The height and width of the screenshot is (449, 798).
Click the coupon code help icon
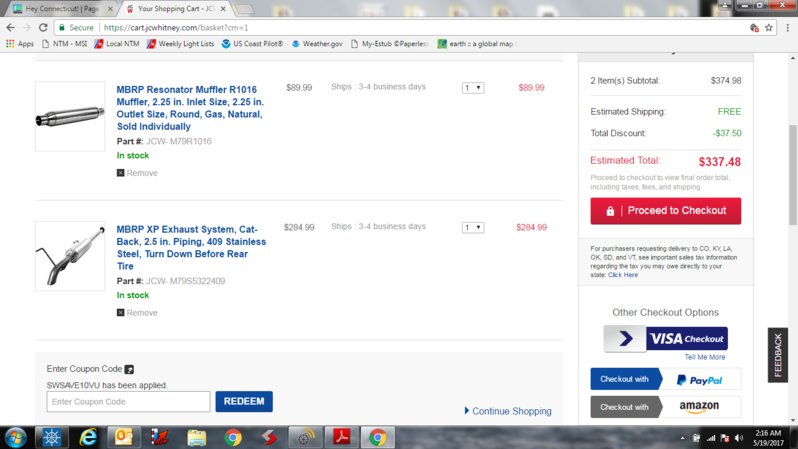point(129,369)
